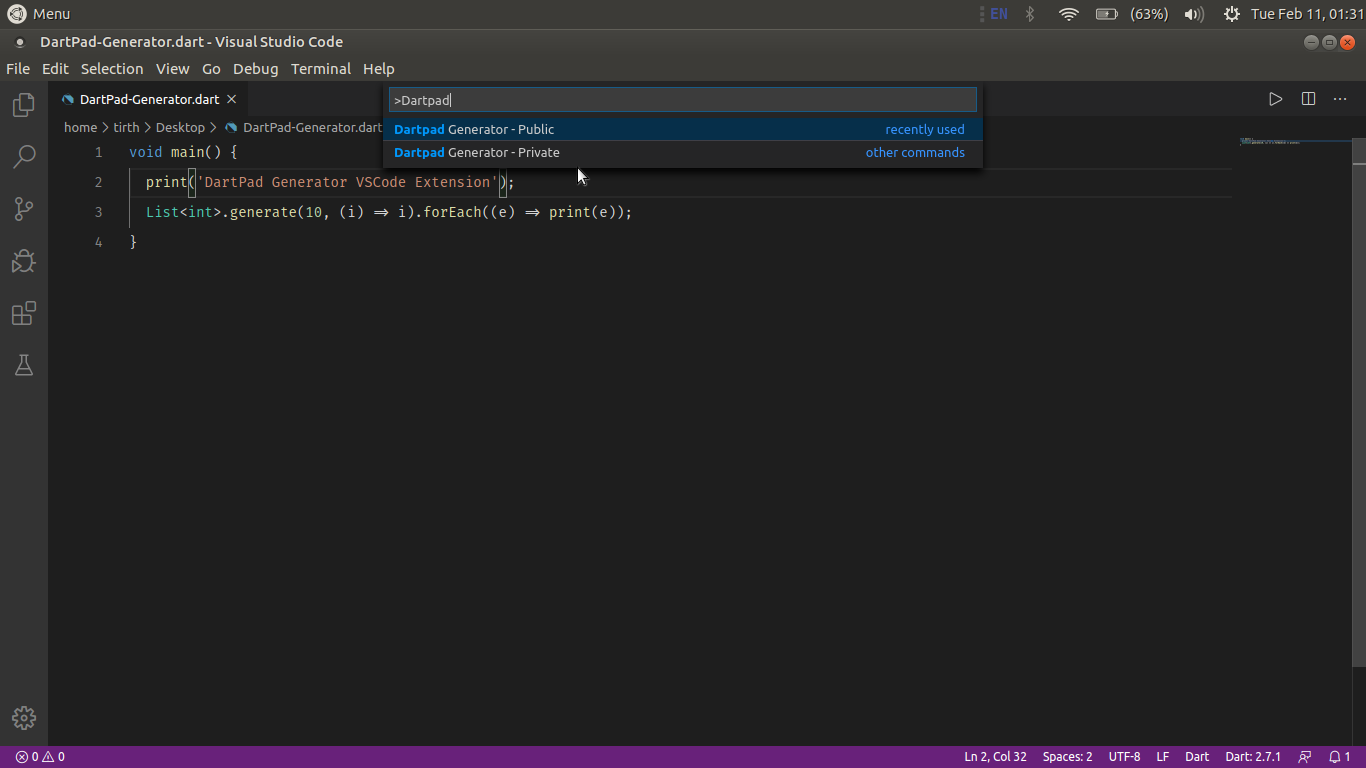1366x768 pixels.
Task: Select the DartPad-Generator.dart editor tab
Action: pos(149,99)
